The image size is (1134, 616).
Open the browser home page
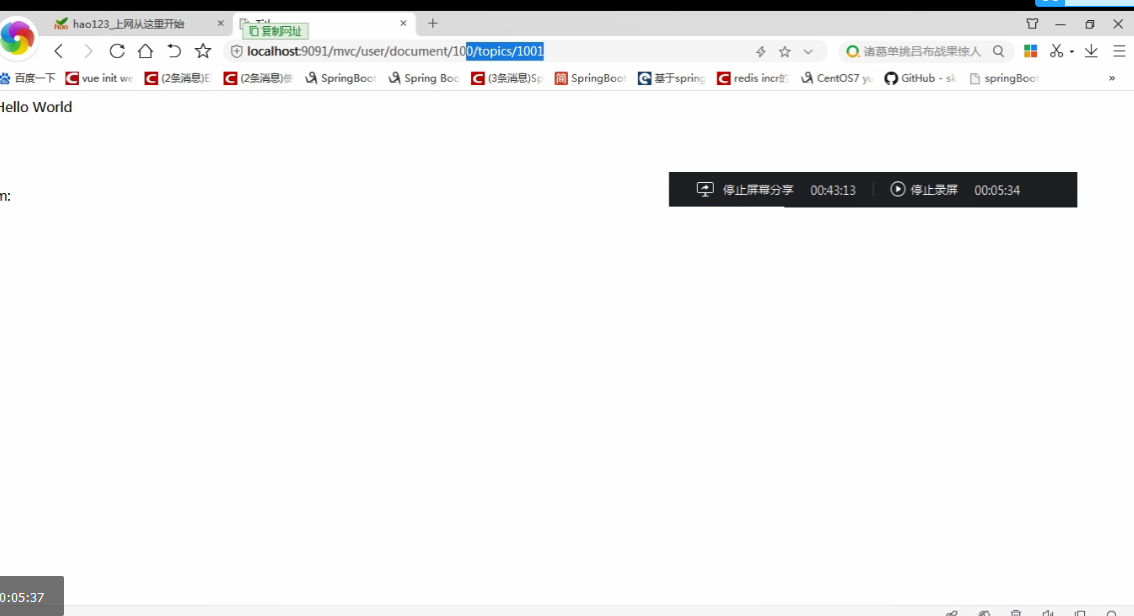pyautogui.click(x=145, y=51)
